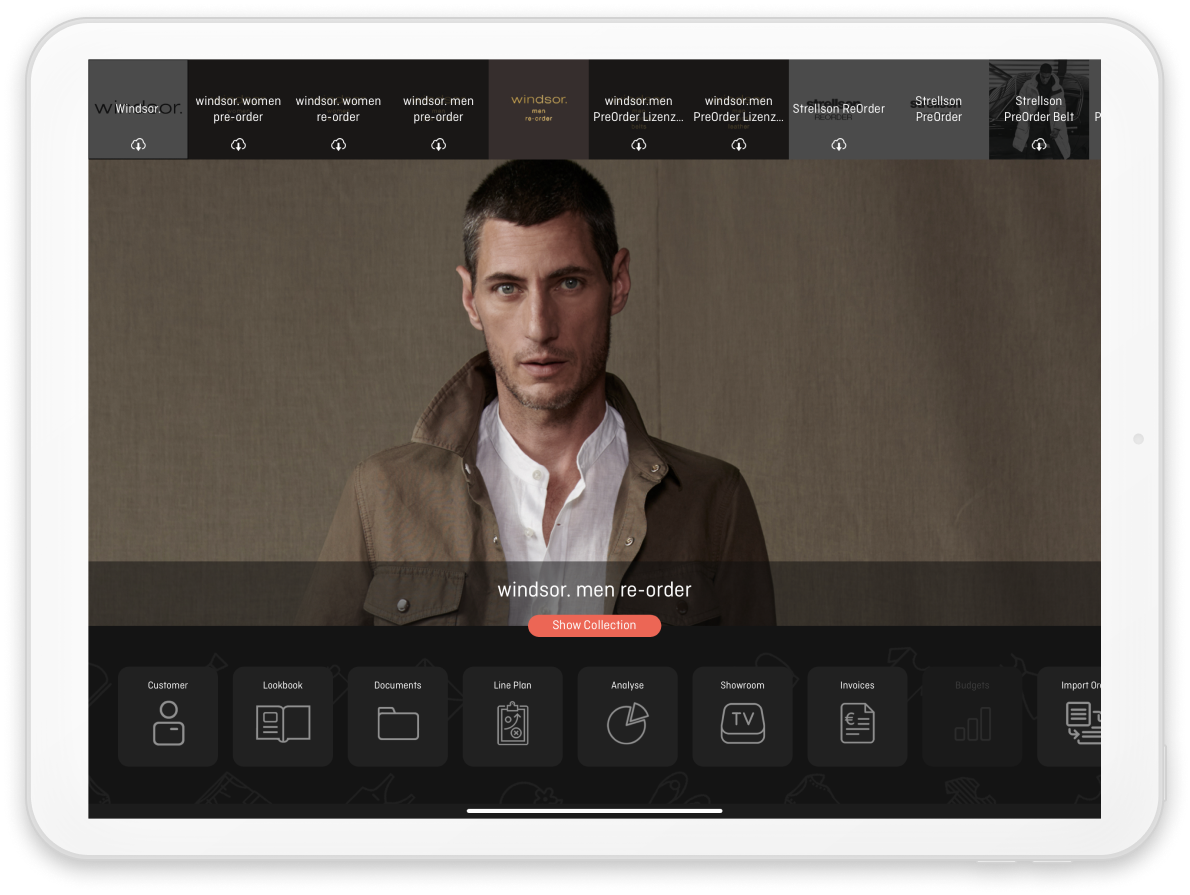
Task: Select the windsor. women re-order title
Action: click(338, 109)
